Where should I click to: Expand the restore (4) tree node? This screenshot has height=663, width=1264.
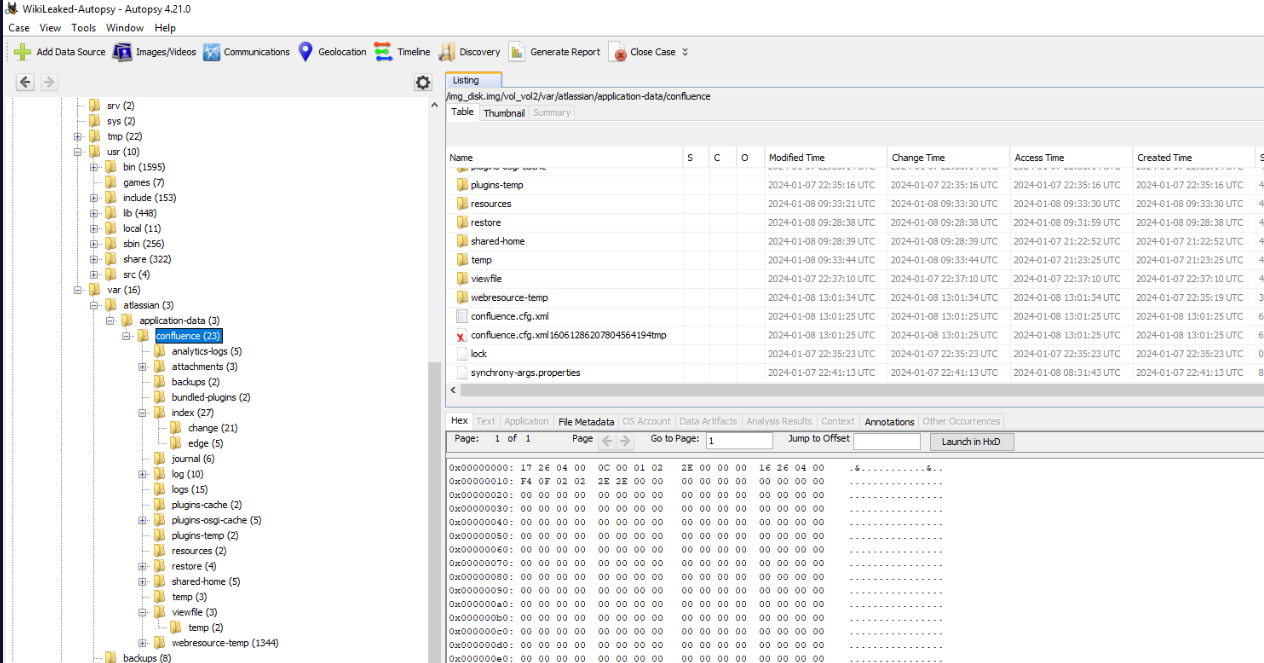143,566
